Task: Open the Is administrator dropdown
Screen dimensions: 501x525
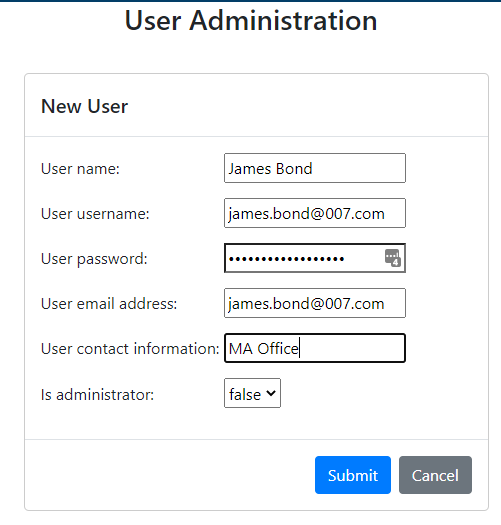Action: tap(252, 393)
